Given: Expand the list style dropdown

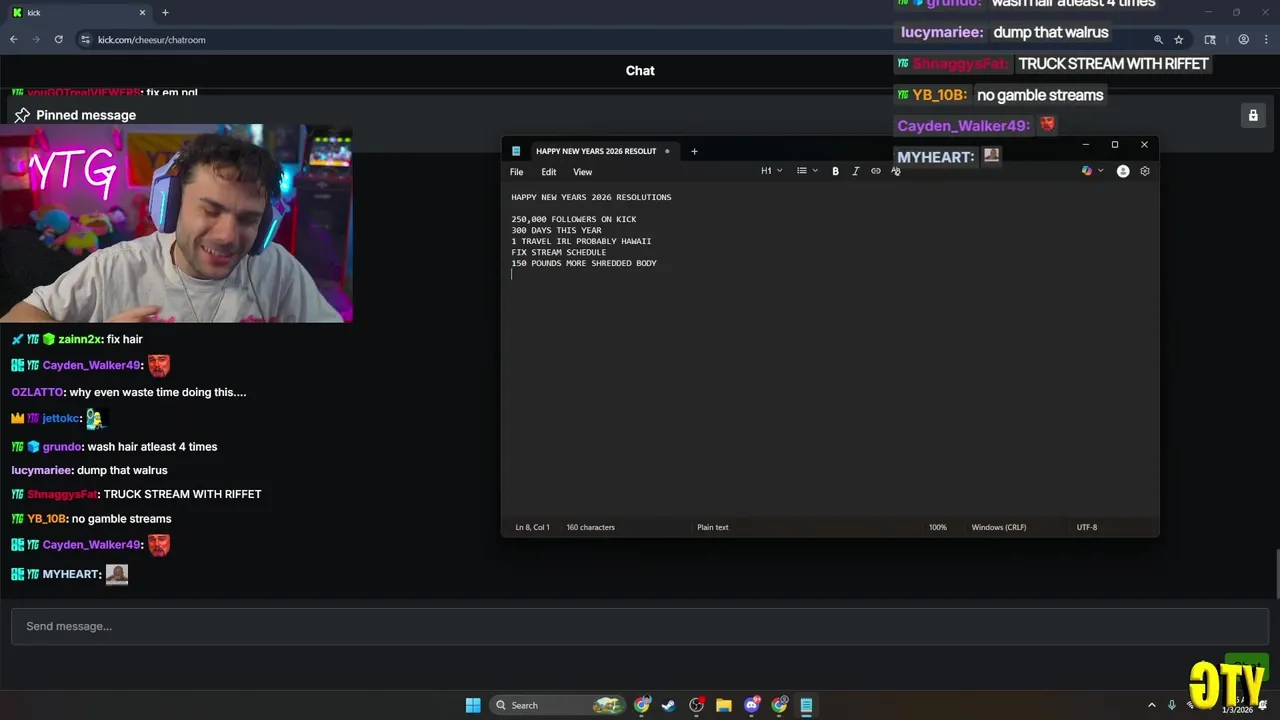Looking at the screenshot, I should (806, 171).
